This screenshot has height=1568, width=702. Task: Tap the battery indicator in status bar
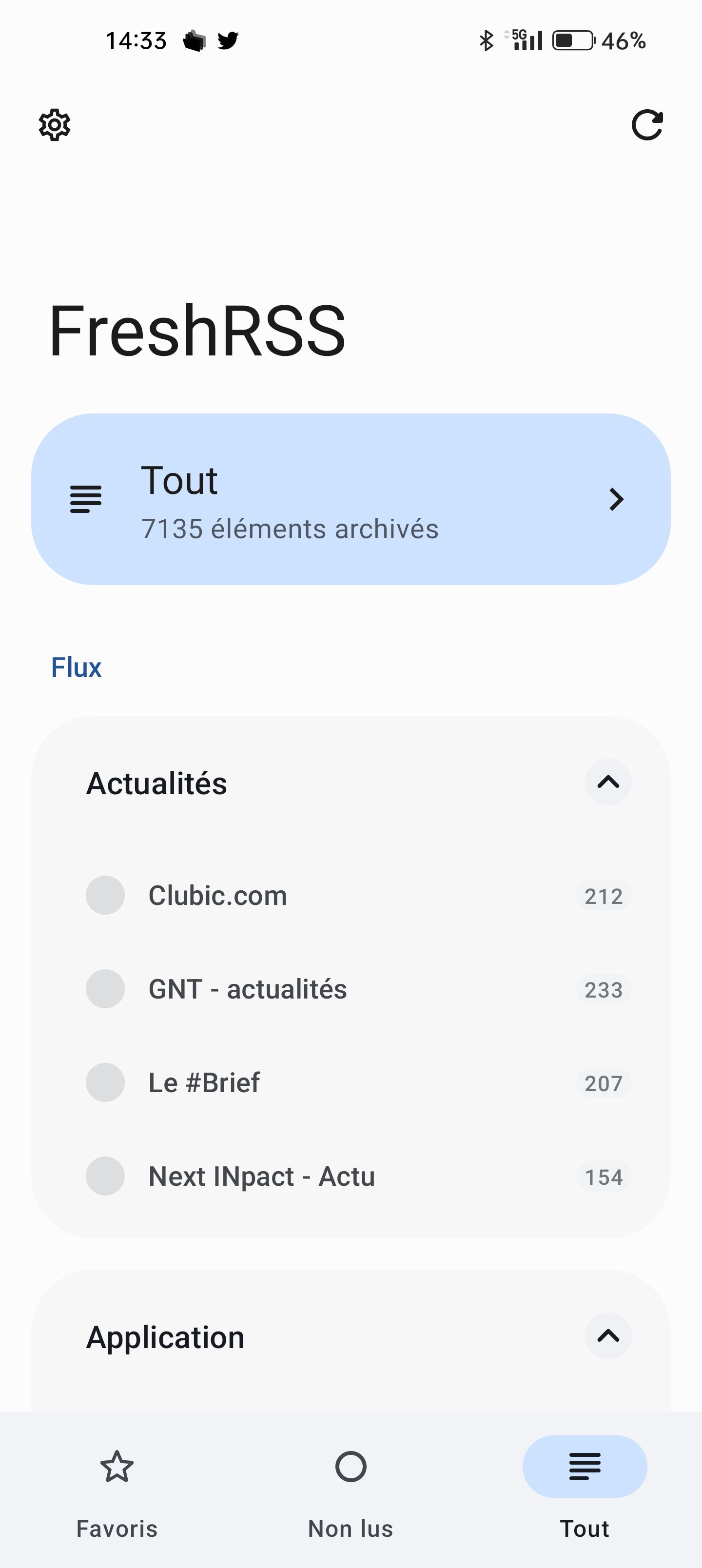coord(573,41)
